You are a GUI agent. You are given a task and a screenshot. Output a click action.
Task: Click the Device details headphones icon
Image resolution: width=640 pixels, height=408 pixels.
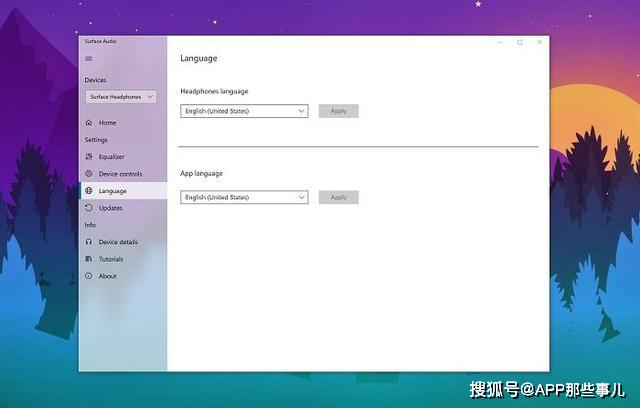(x=89, y=242)
